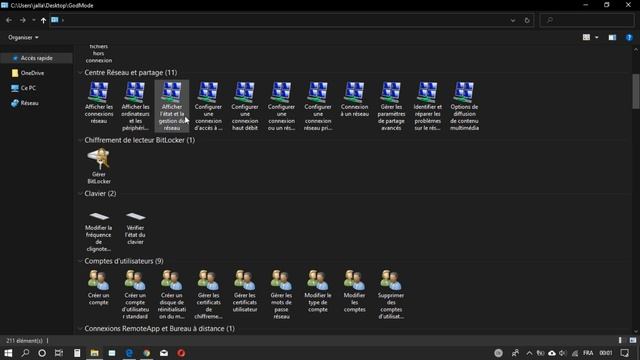
Task: Open recent locations dropdown arrow
Action: pos(33,20)
